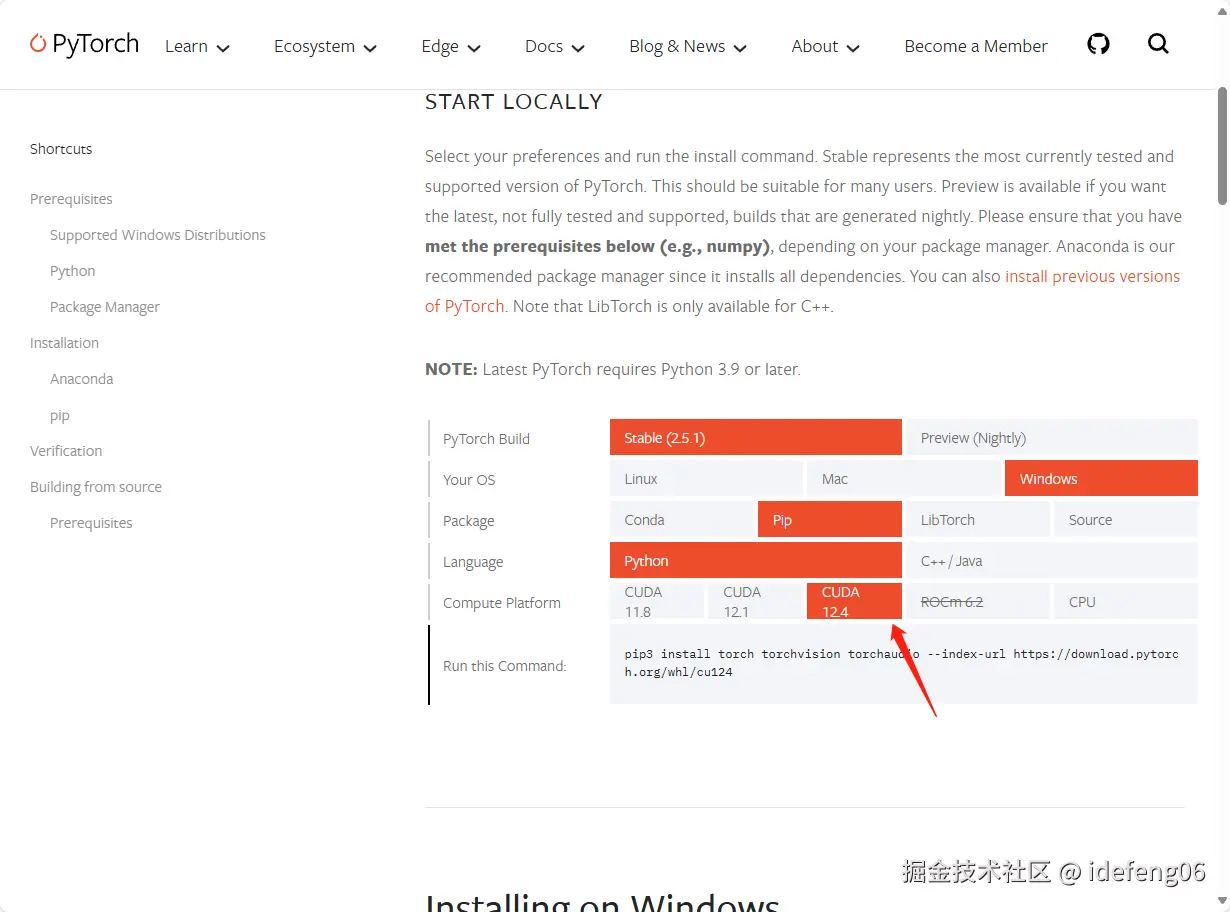Click the Your OS row label
The image size is (1230, 912).
click(469, 480)
